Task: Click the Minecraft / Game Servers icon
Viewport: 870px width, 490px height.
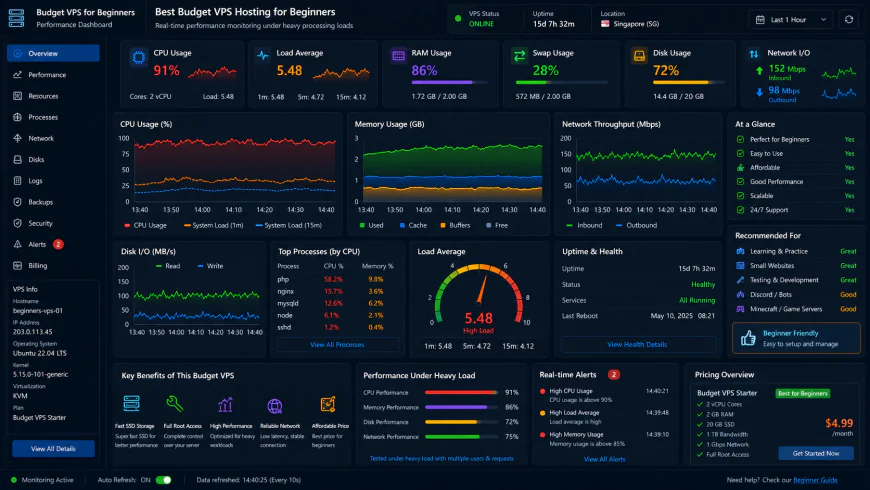Action: [740, 309]
